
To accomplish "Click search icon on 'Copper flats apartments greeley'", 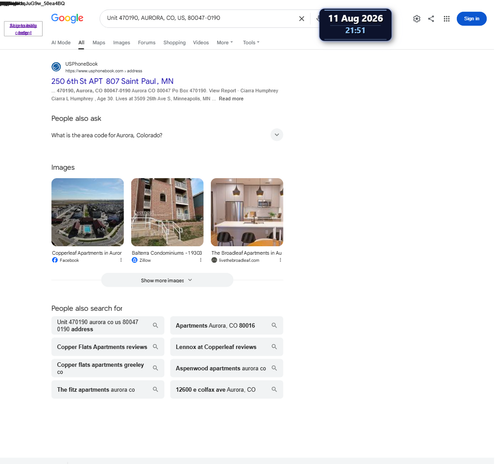I will tap(155, 368).
